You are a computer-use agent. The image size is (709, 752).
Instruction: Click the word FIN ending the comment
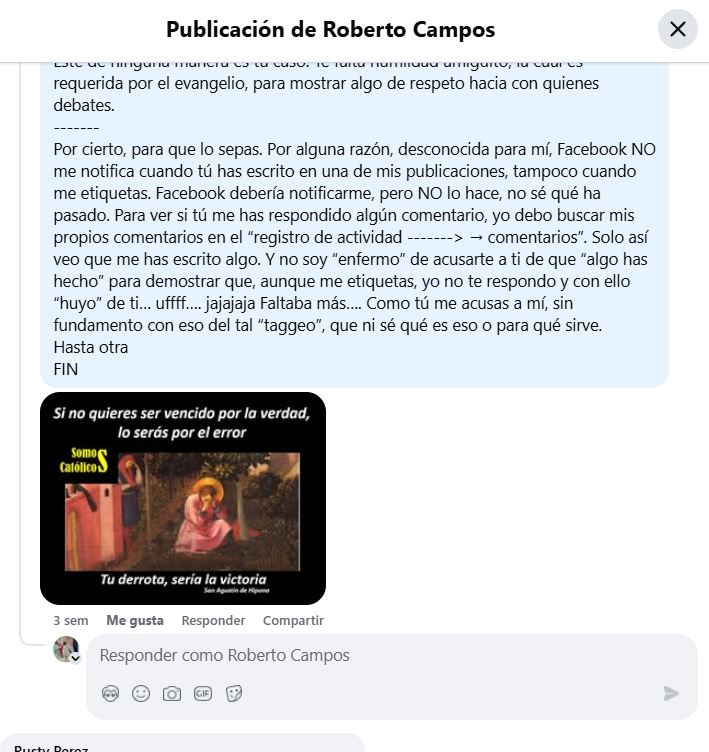pyautogui.click(x=66, y=369)
